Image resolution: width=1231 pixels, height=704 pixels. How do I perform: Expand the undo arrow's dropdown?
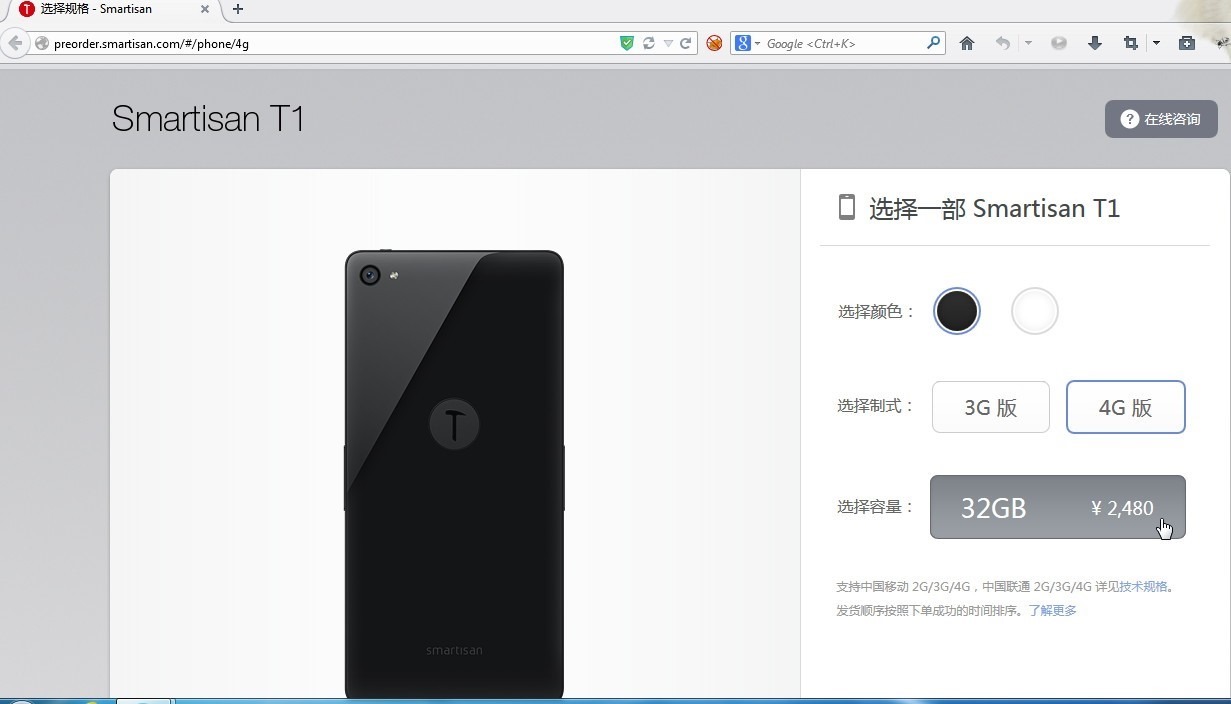pos(1028,43)
